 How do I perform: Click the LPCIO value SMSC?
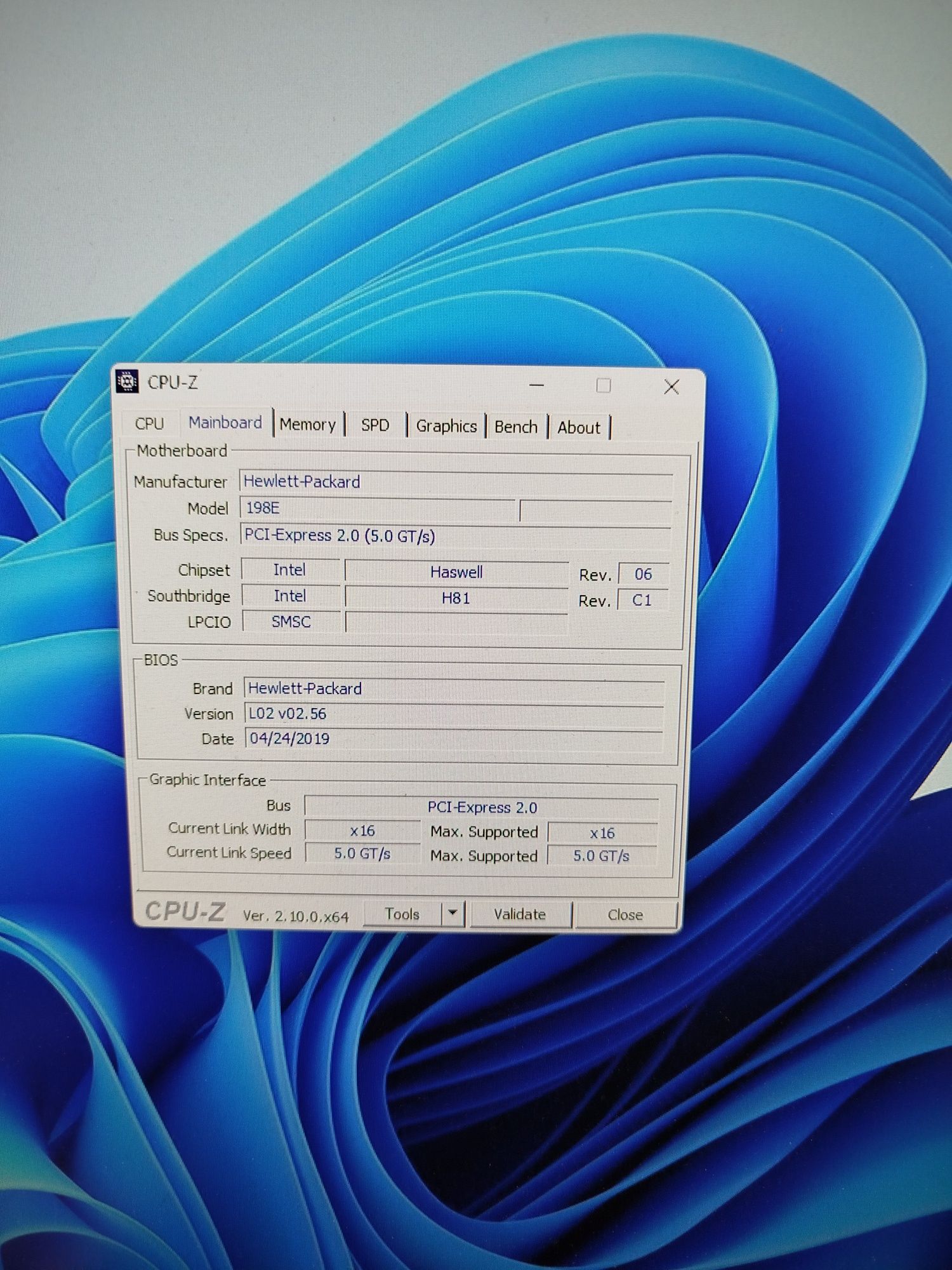coord(291,622)
